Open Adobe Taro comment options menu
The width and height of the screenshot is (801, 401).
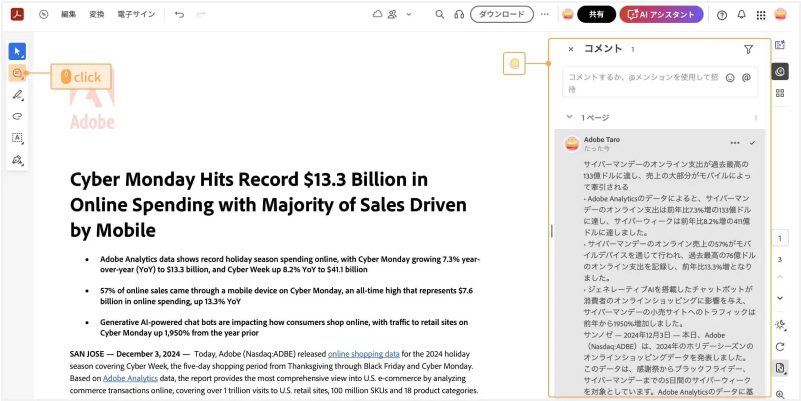pos(735,143)
